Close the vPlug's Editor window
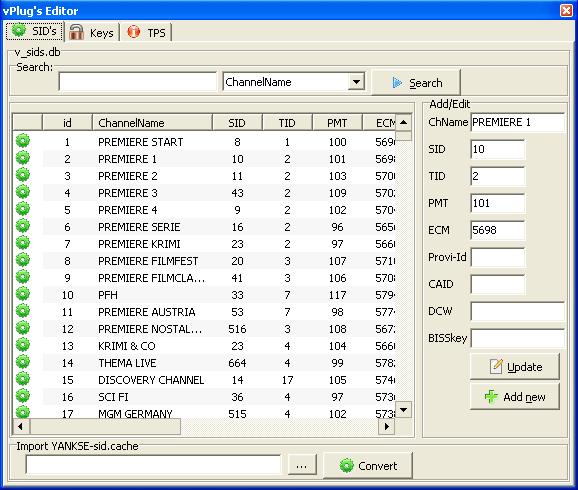The image size is (578, 490). (566, 10)
